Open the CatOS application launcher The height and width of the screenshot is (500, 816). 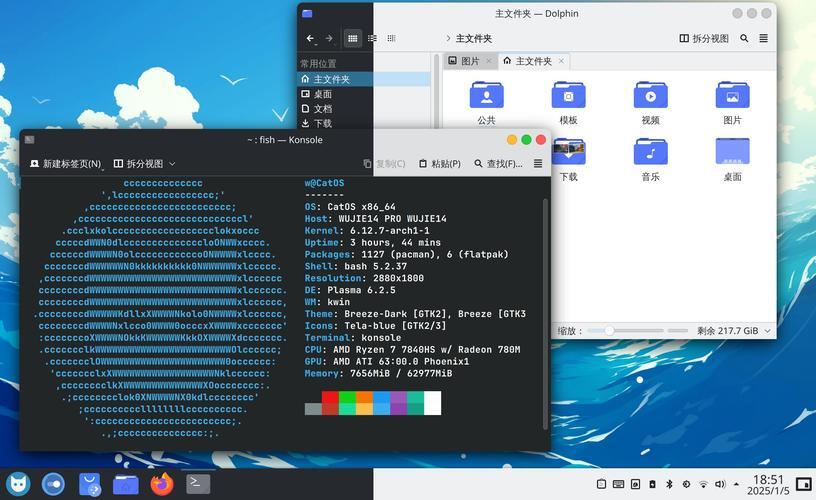[x=18, y=484]
